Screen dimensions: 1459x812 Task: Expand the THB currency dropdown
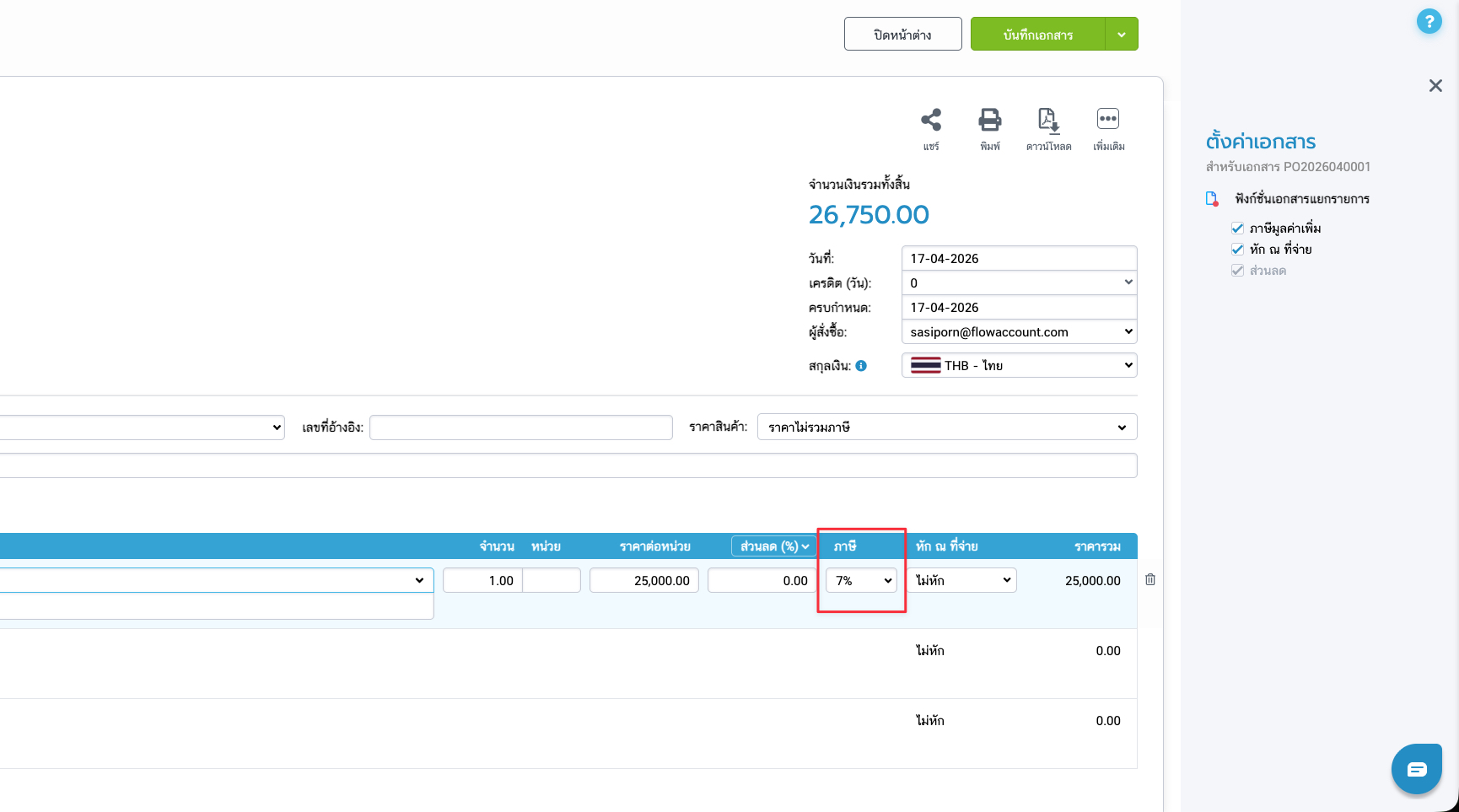coord(1019,366)
